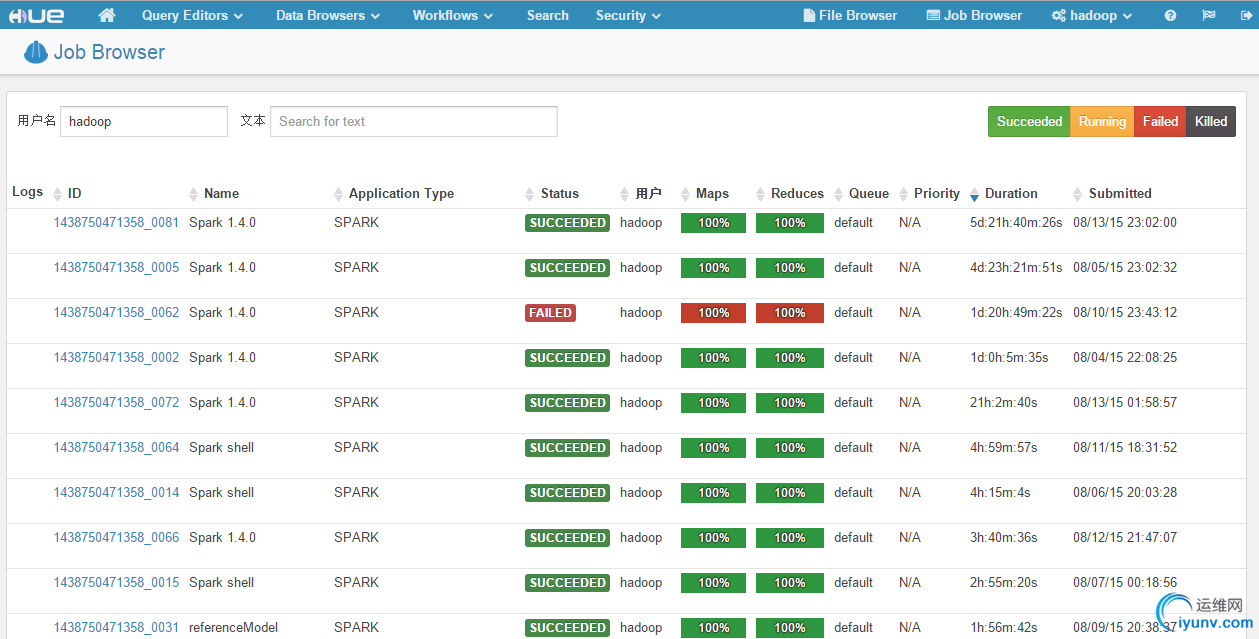This screenshot has width=1259, height=639.
Task: Click the Job Browser hard-hat icon
Action: point(36,52)
